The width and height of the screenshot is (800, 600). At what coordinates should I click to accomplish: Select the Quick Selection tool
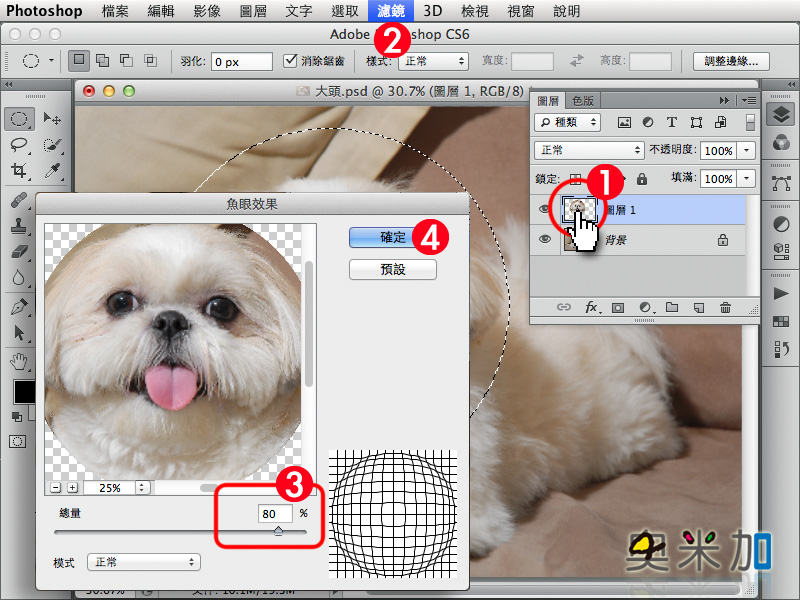click(x=52, y=145)
